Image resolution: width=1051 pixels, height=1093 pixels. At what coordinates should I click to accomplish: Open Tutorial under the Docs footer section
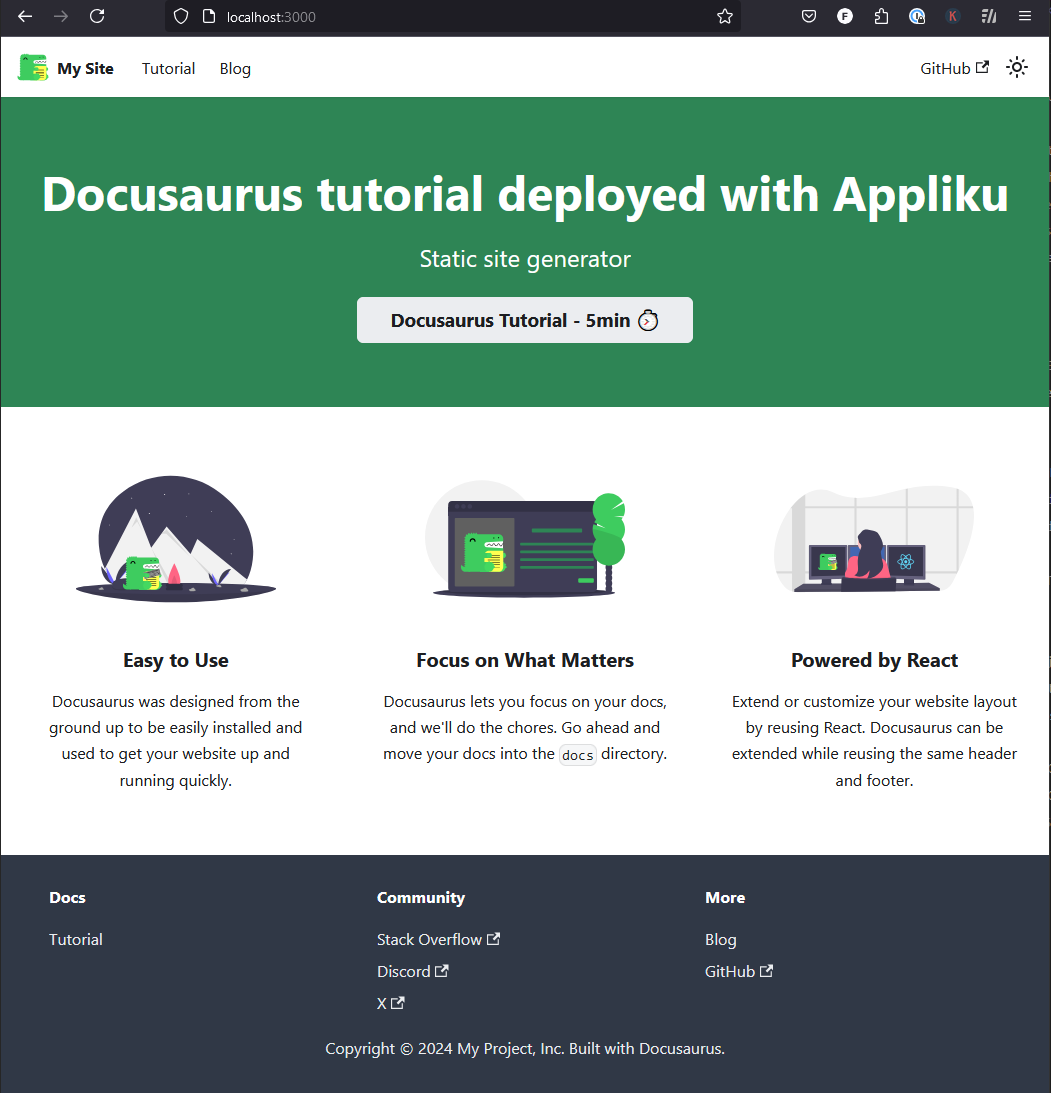[x=75, y=939]
